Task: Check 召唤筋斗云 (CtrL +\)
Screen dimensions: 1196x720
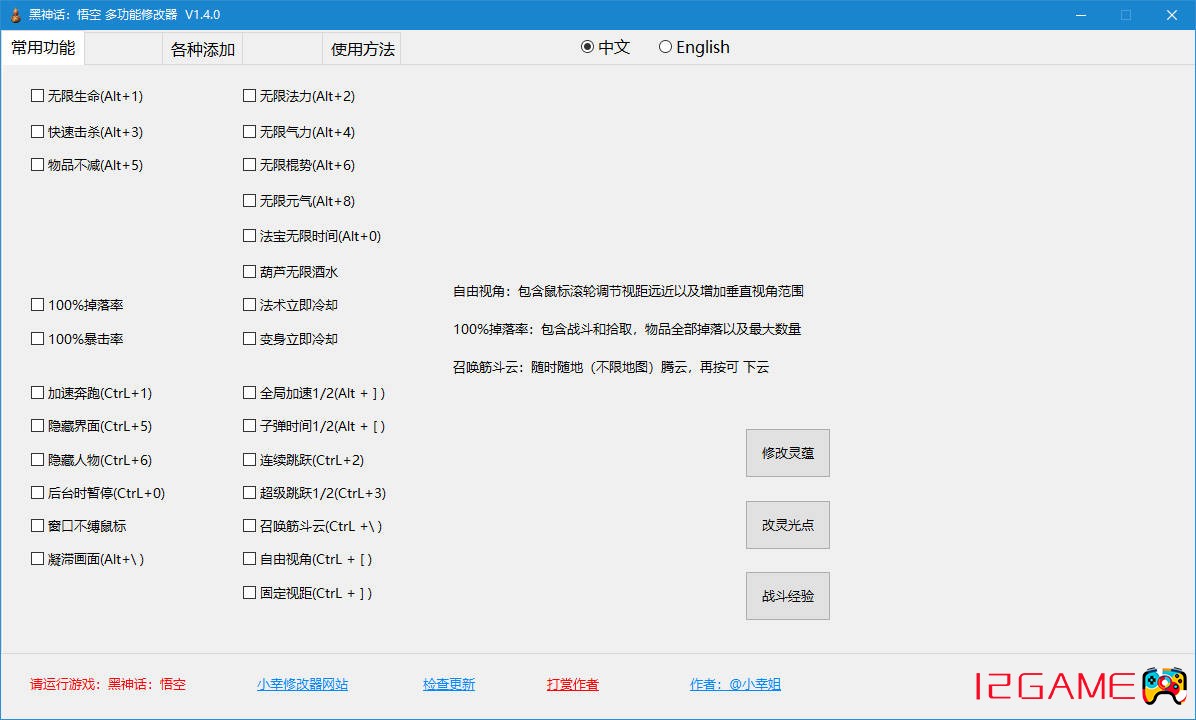Action: (x=249, y=525)
